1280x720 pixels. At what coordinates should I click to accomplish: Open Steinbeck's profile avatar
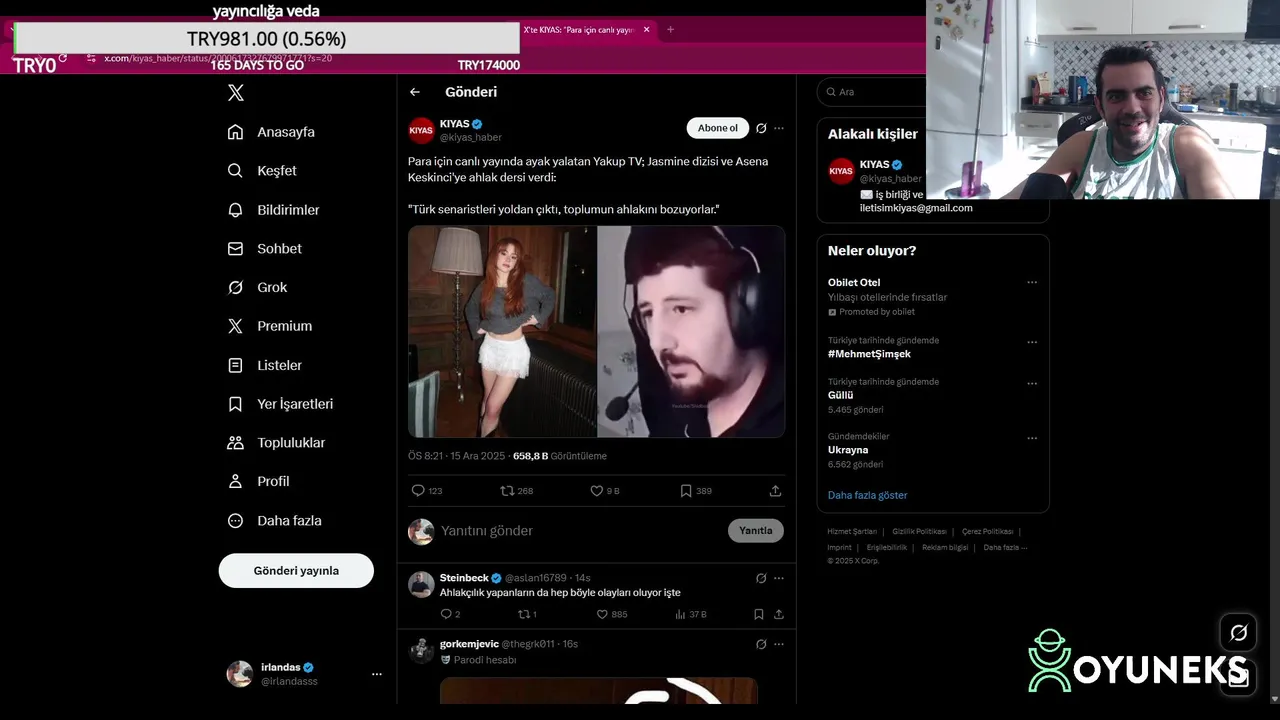click(421, 585)
